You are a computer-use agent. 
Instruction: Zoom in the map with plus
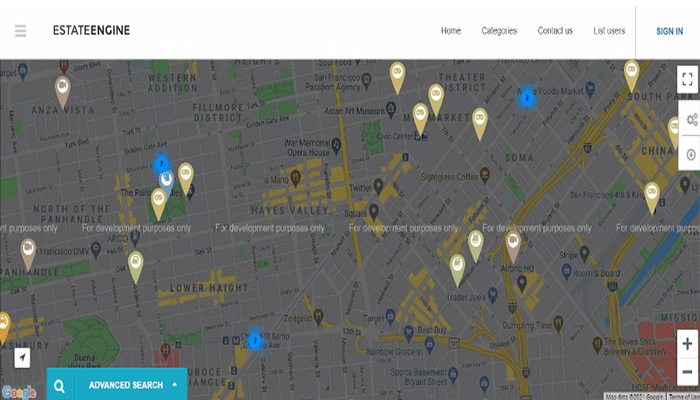click(x=687, y=344)
